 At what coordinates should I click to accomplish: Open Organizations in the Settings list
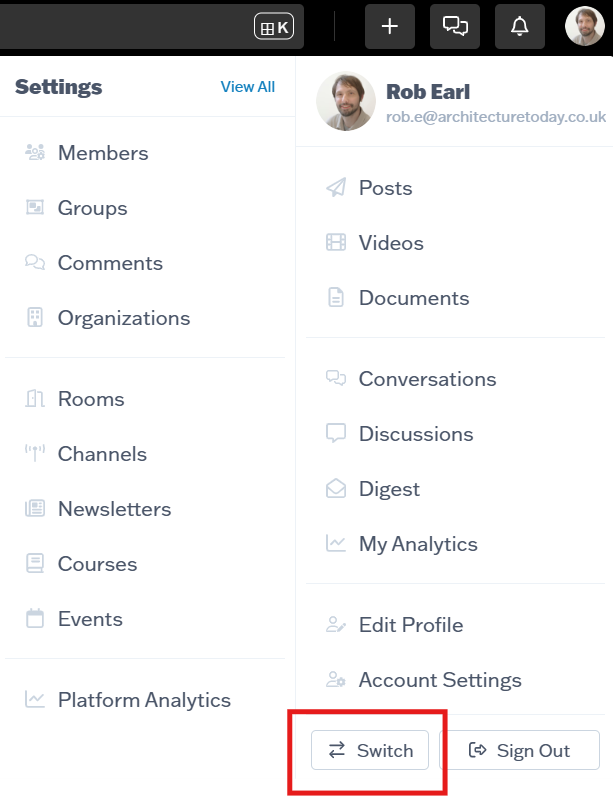(123, 318)
